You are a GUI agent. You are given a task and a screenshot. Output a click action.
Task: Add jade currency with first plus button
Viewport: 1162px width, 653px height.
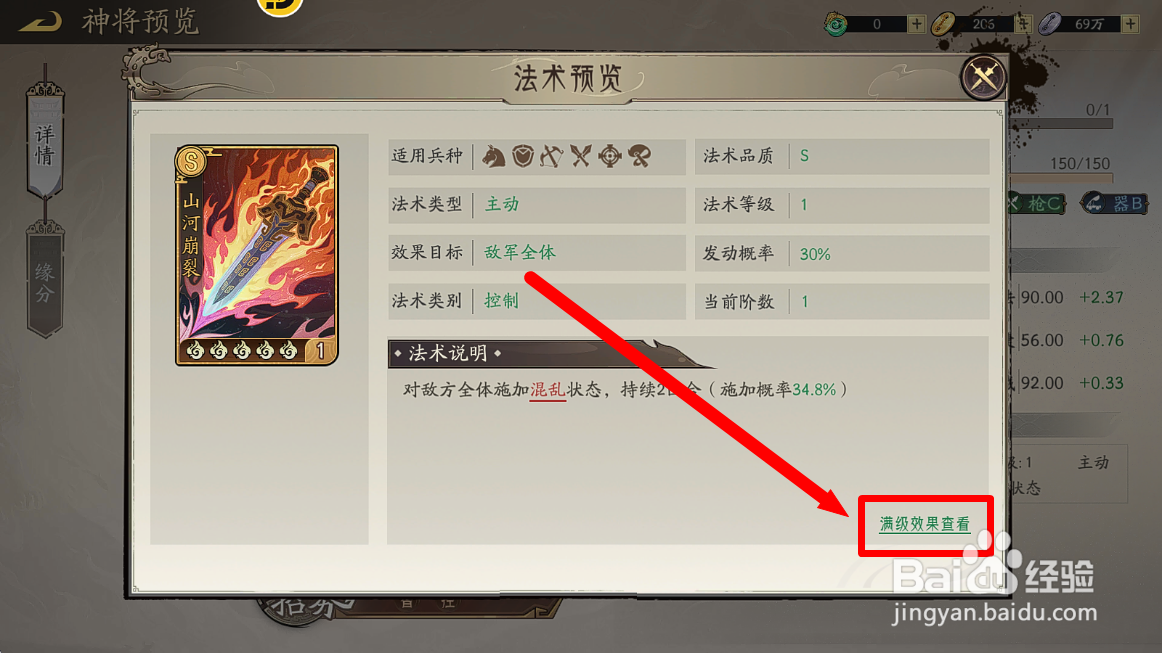(x=917, y=24)
